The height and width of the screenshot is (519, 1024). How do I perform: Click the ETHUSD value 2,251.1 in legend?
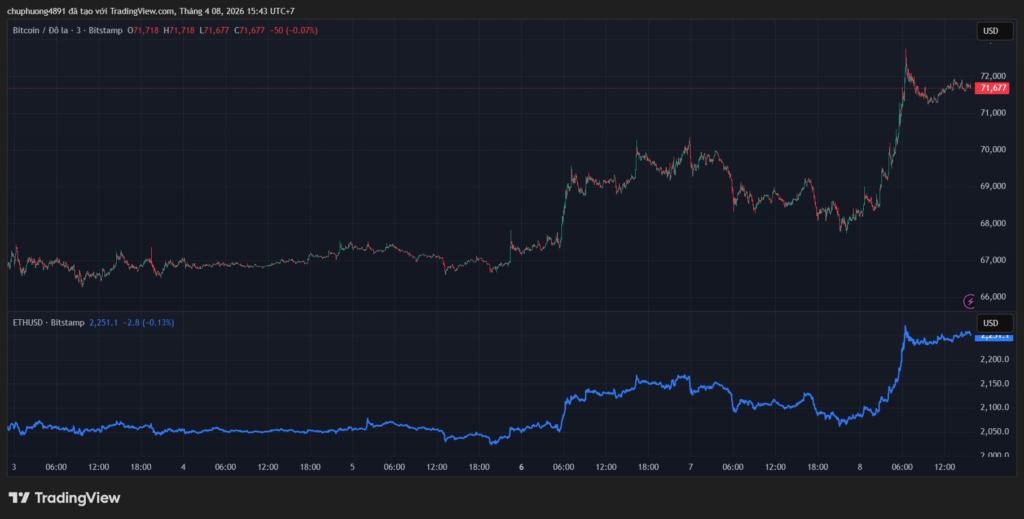coord(104,323)
